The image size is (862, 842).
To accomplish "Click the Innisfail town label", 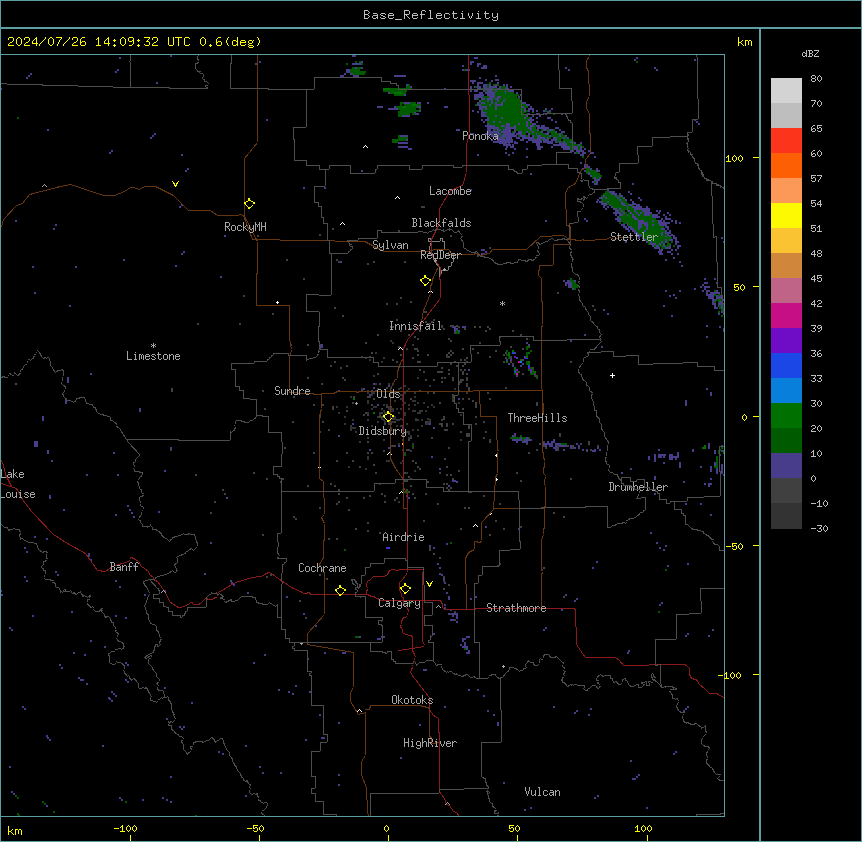I will [415, 326].
